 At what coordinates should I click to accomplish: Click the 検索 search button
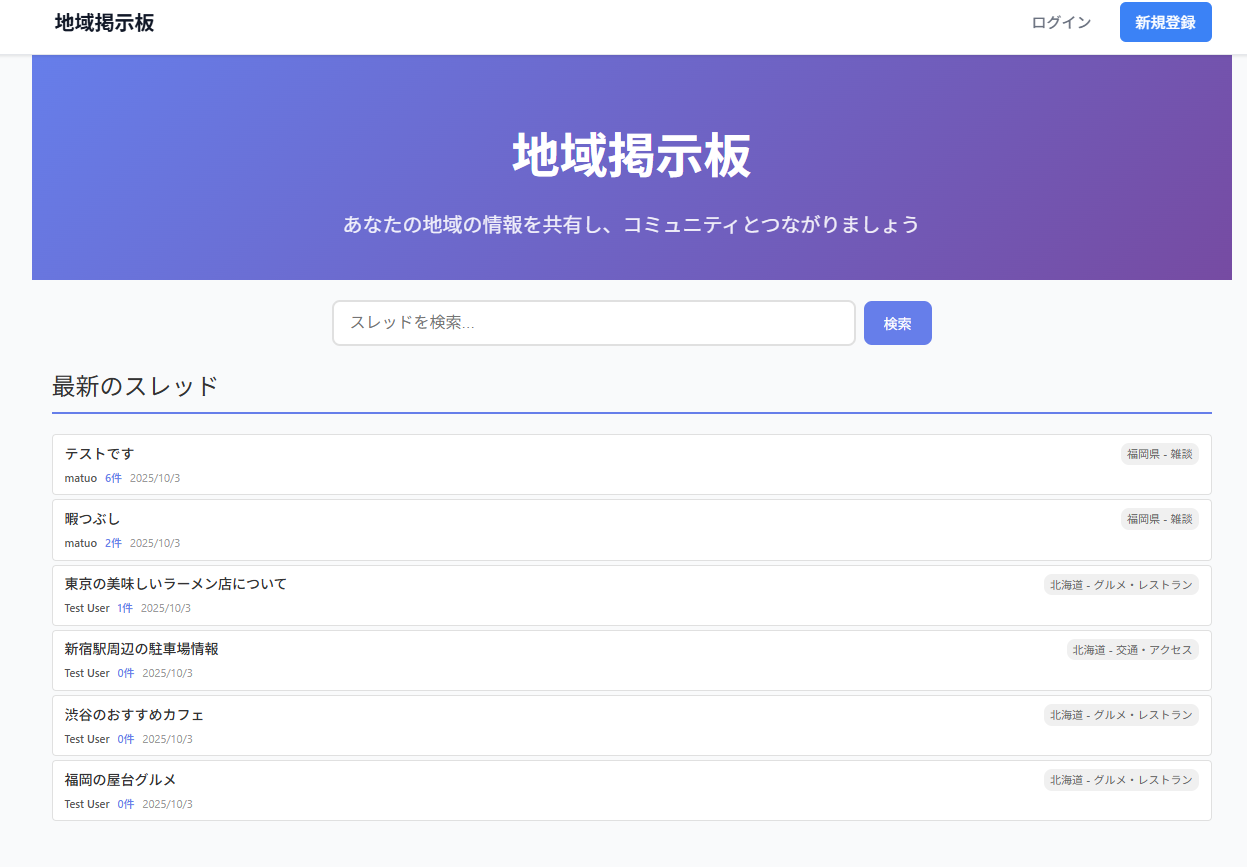897,323
